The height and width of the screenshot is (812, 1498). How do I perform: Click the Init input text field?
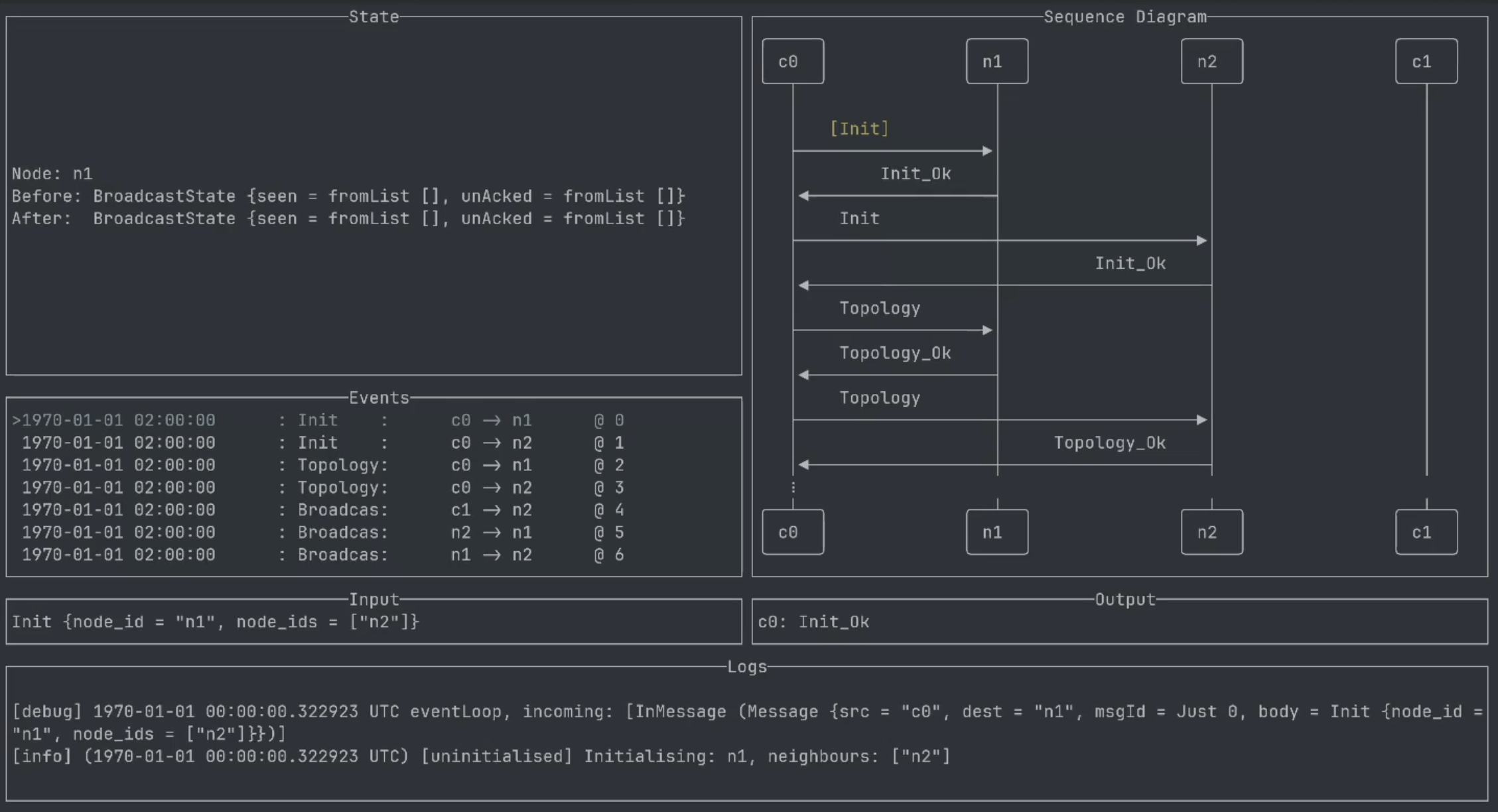point(216,622)
